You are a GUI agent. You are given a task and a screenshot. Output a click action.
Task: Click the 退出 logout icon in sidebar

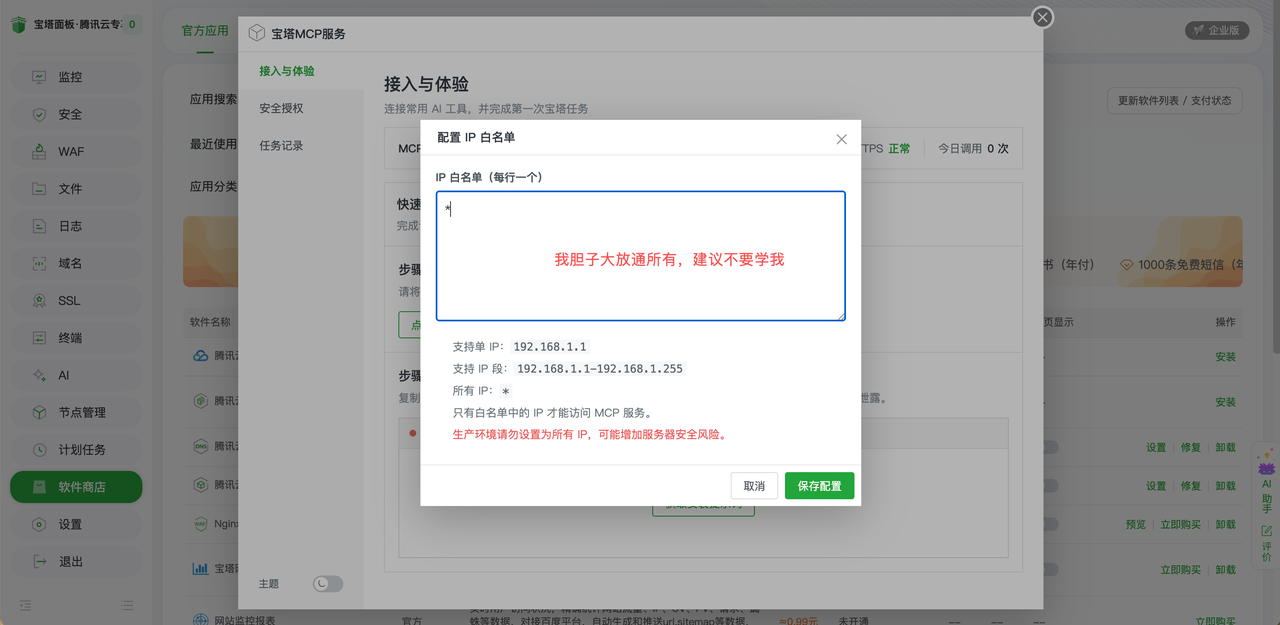pos(39,561)
